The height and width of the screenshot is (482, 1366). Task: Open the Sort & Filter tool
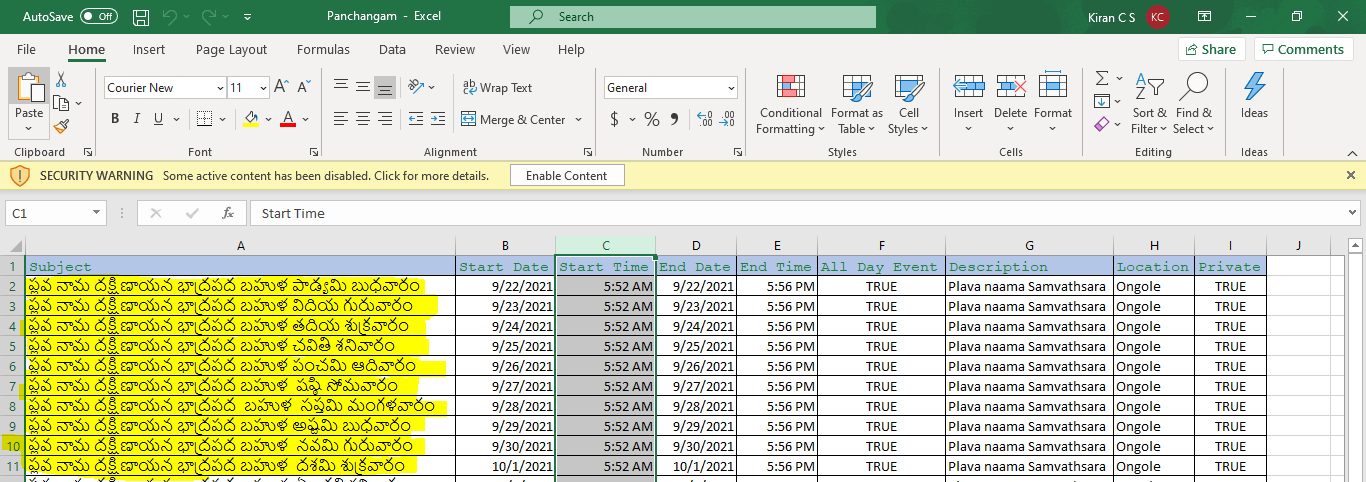[1149, 104]
